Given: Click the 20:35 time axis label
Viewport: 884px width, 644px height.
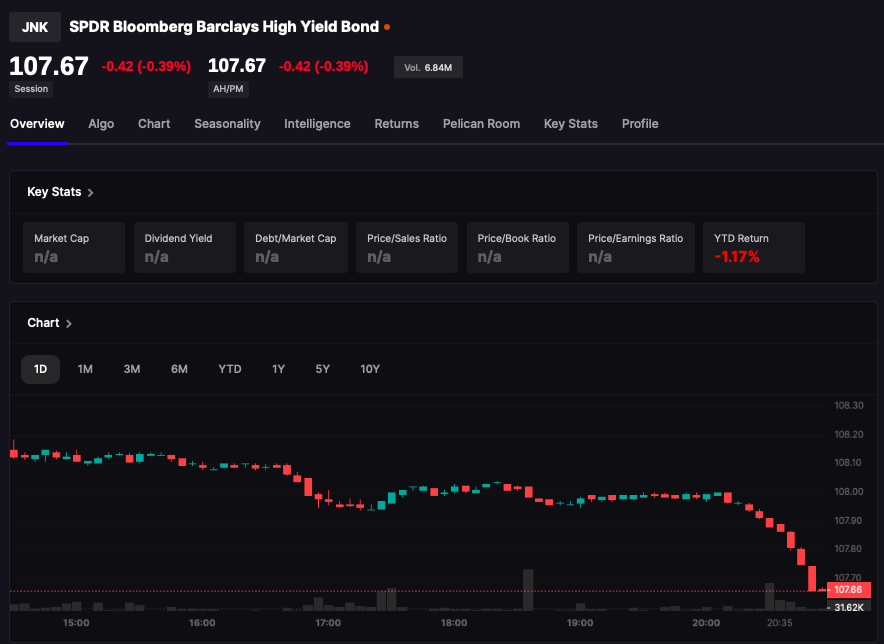Looking at the screenshot, I should [780, 623].
